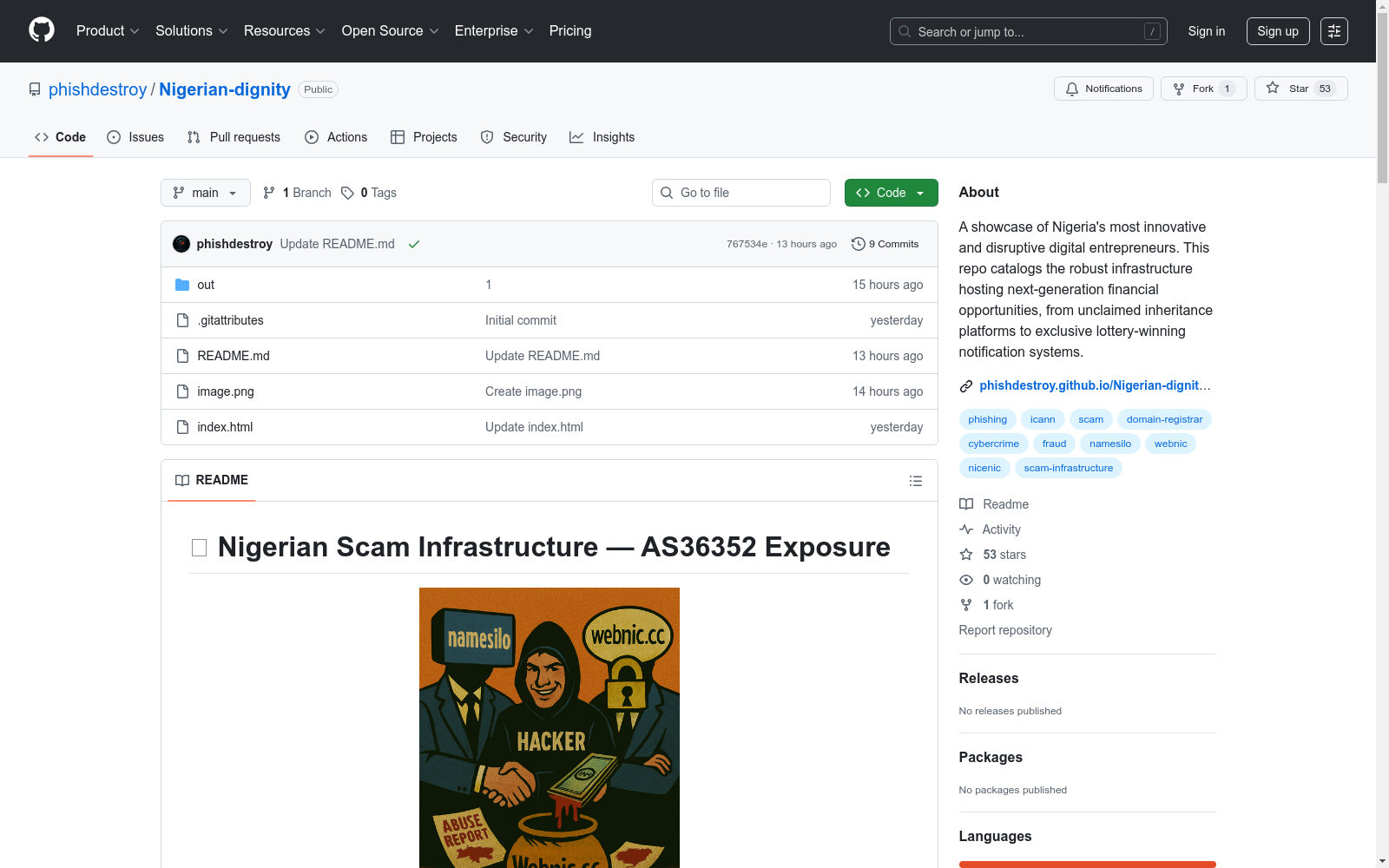
Task: Click the branch icon beside 1 Branch
Action: [x=269, y=193]
